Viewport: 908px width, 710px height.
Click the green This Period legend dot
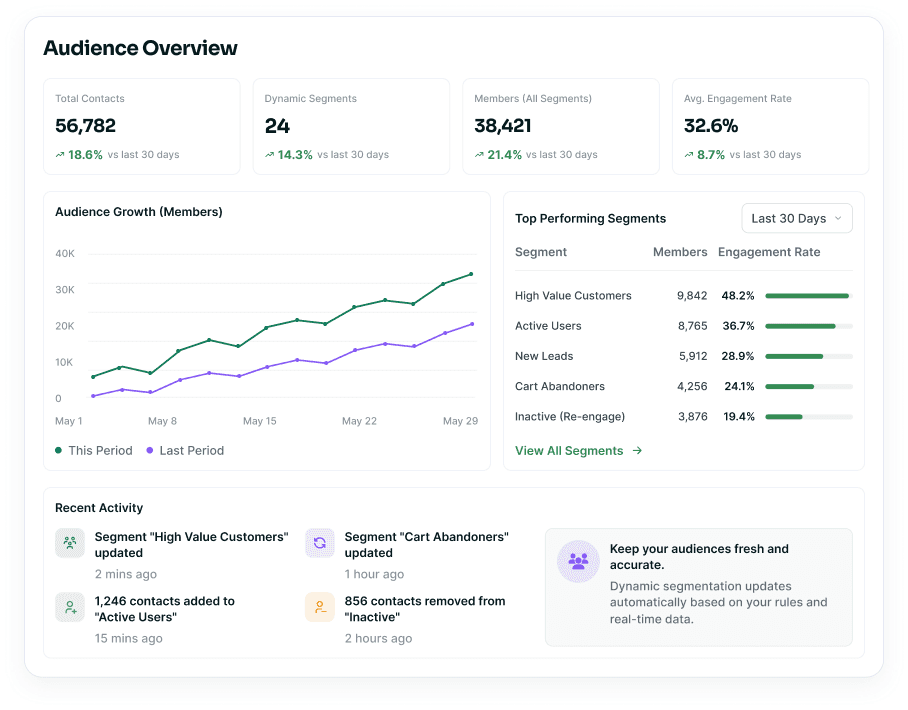(x=58, y=450)
